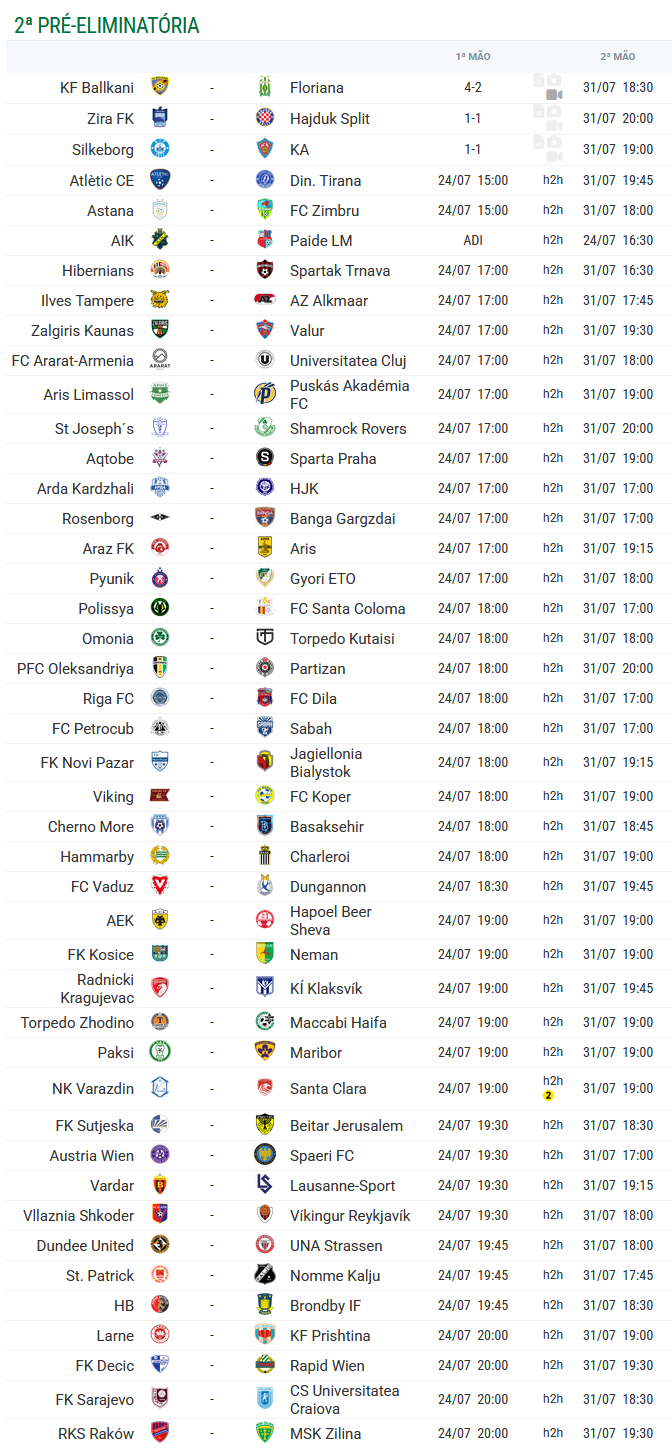Screen dimensions: 672x1448
Task: Click the 1-1 score of Zira FK match
Action: pos(473,118)
